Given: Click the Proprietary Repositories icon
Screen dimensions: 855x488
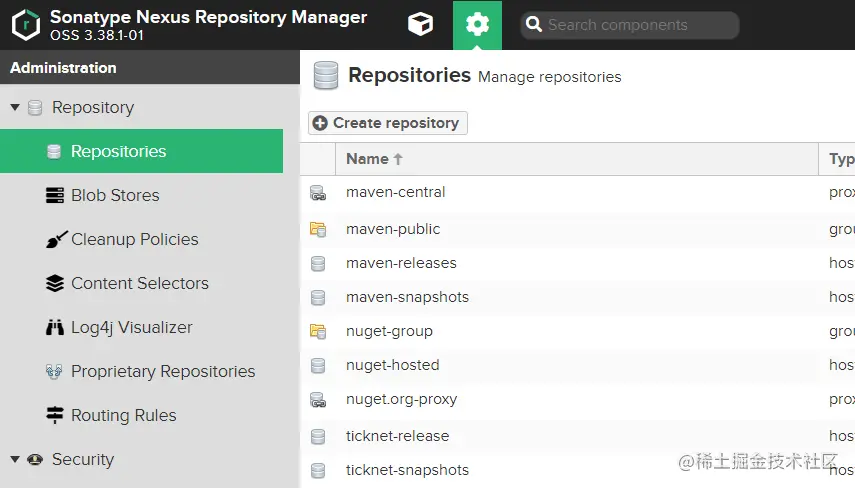Looking at the screenshot, I should (54, 371).
